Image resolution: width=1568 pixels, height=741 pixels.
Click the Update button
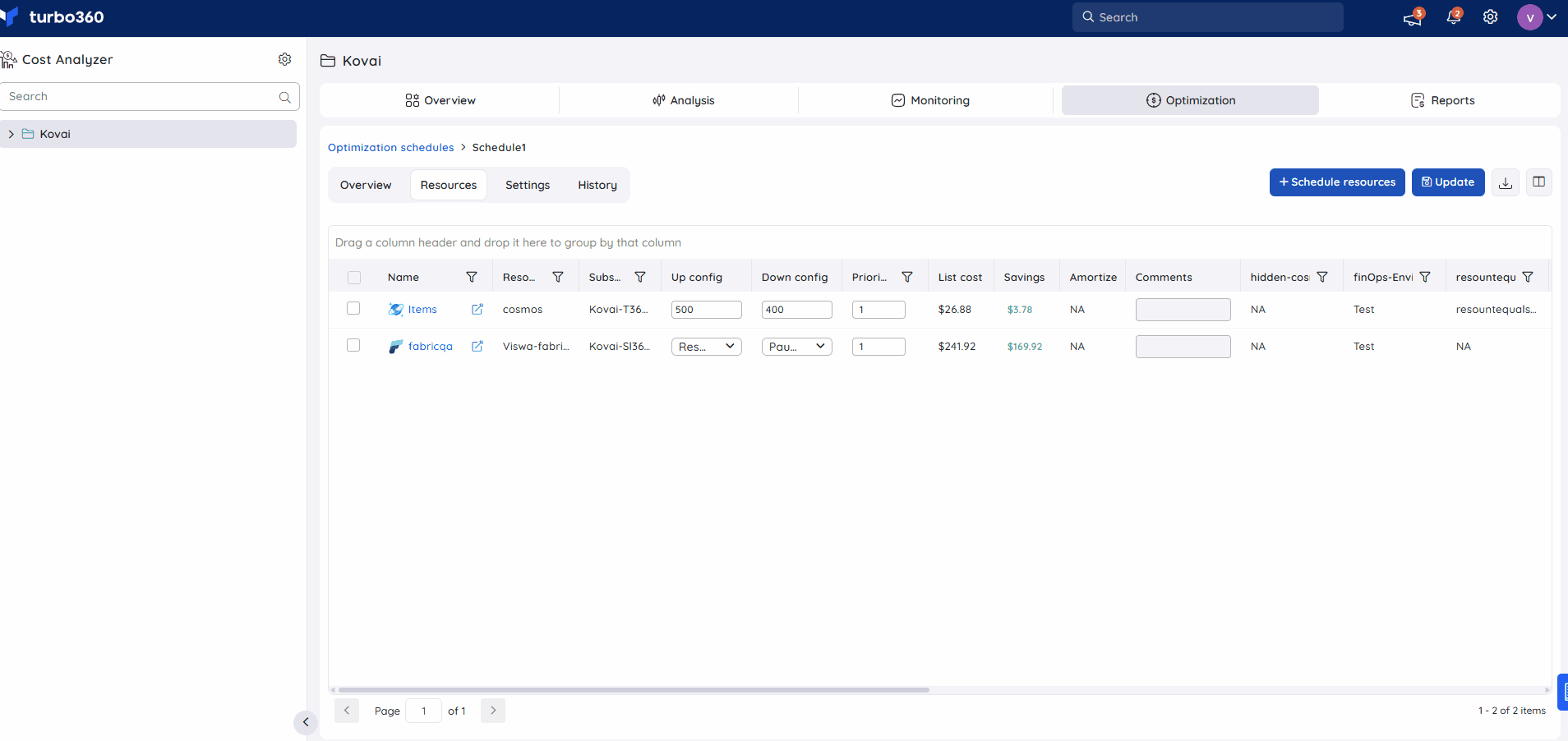pyautogui.click(x=1448, y=182)
